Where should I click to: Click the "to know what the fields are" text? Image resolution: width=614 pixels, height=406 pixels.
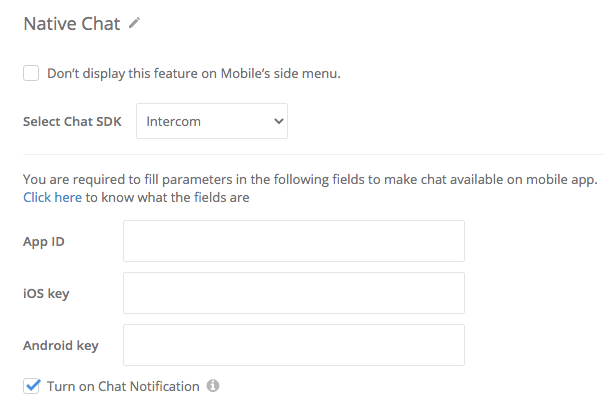click(x=167, y=197)
